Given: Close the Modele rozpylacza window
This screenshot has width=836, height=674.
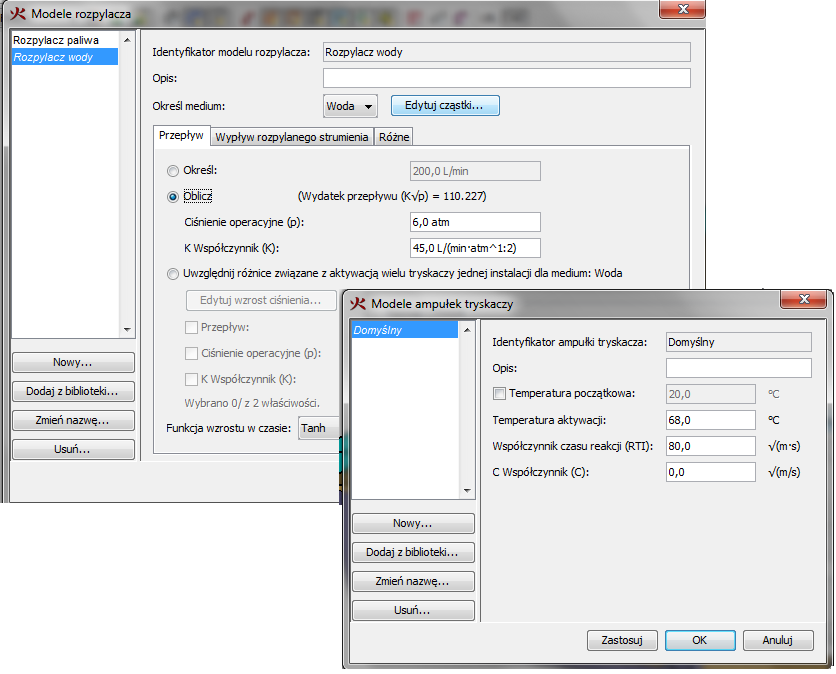Looking at the screenshot, I should 682,9.
